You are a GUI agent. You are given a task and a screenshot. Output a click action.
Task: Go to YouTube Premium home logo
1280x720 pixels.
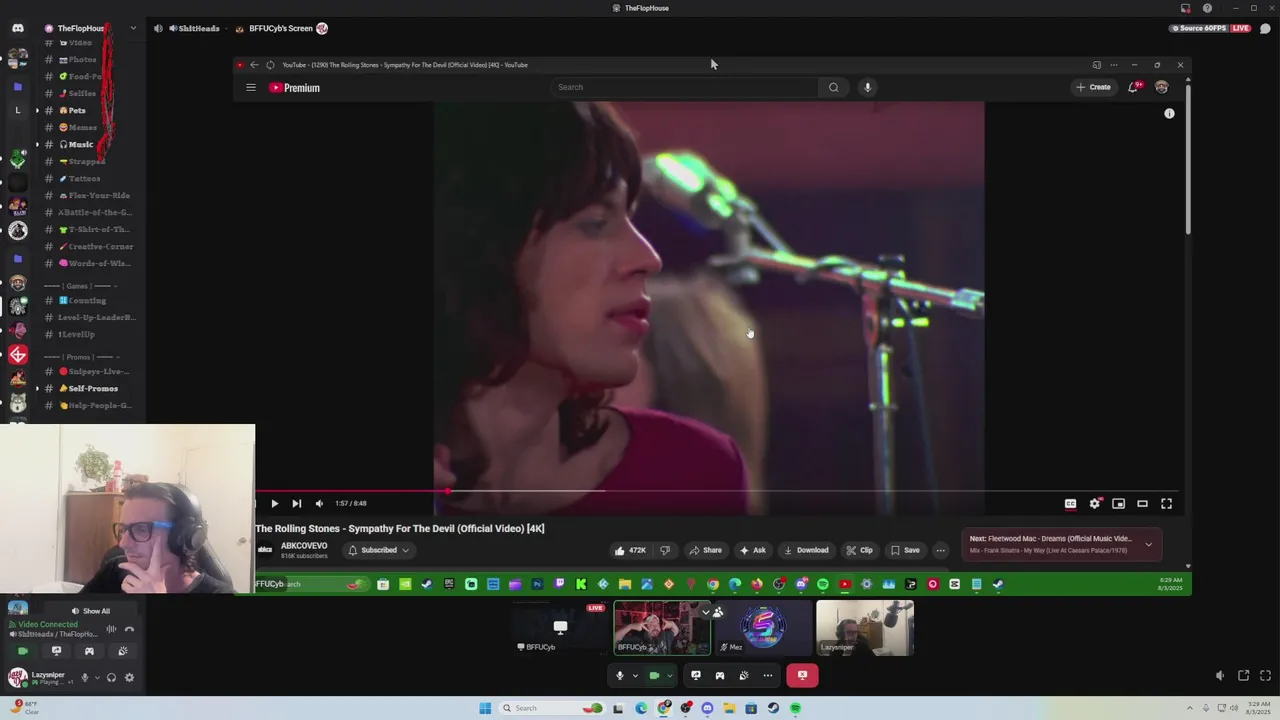click(295, 88)
